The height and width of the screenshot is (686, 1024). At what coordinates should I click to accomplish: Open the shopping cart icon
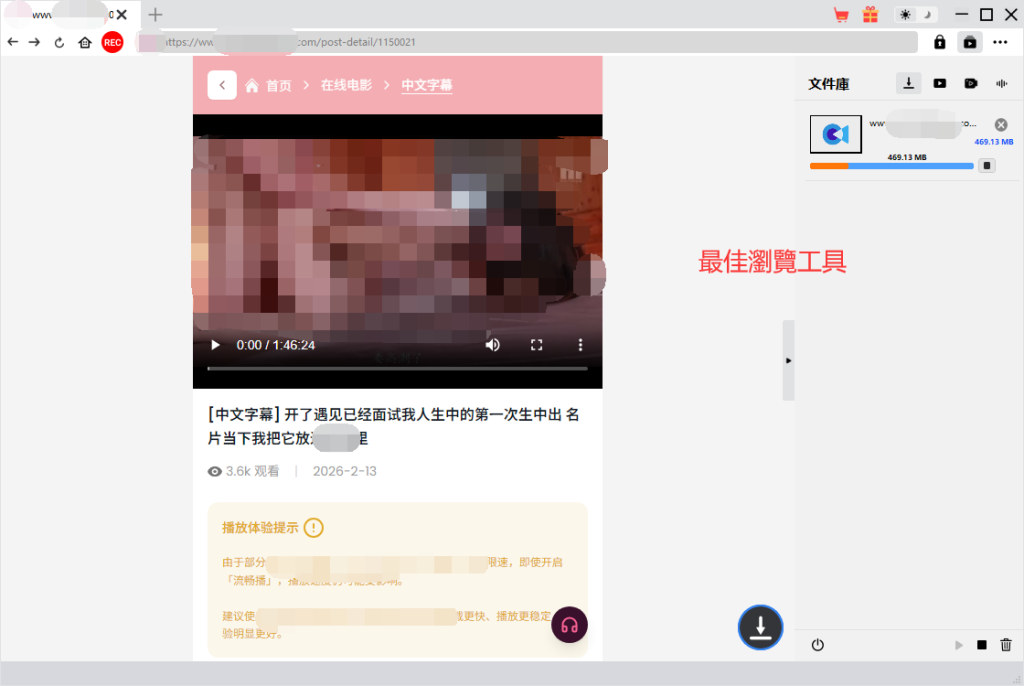841,15
